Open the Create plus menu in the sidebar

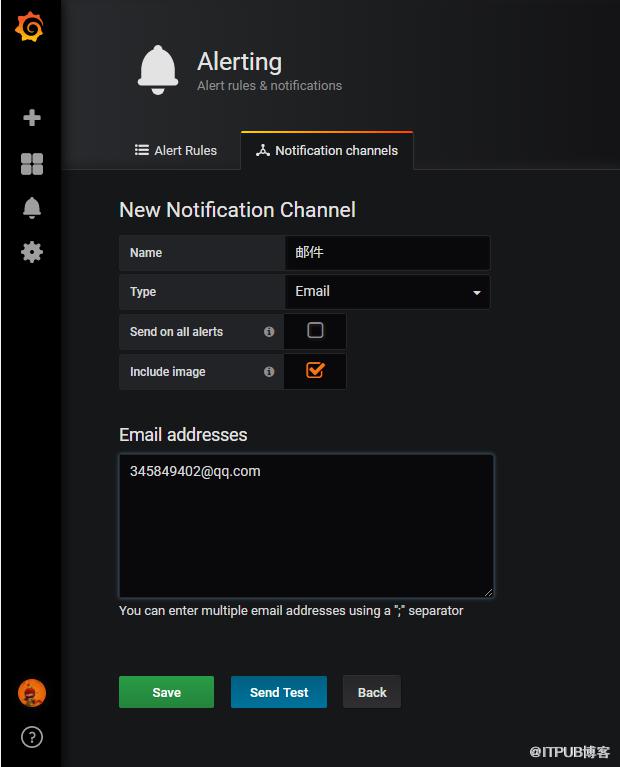coord(32,117)
